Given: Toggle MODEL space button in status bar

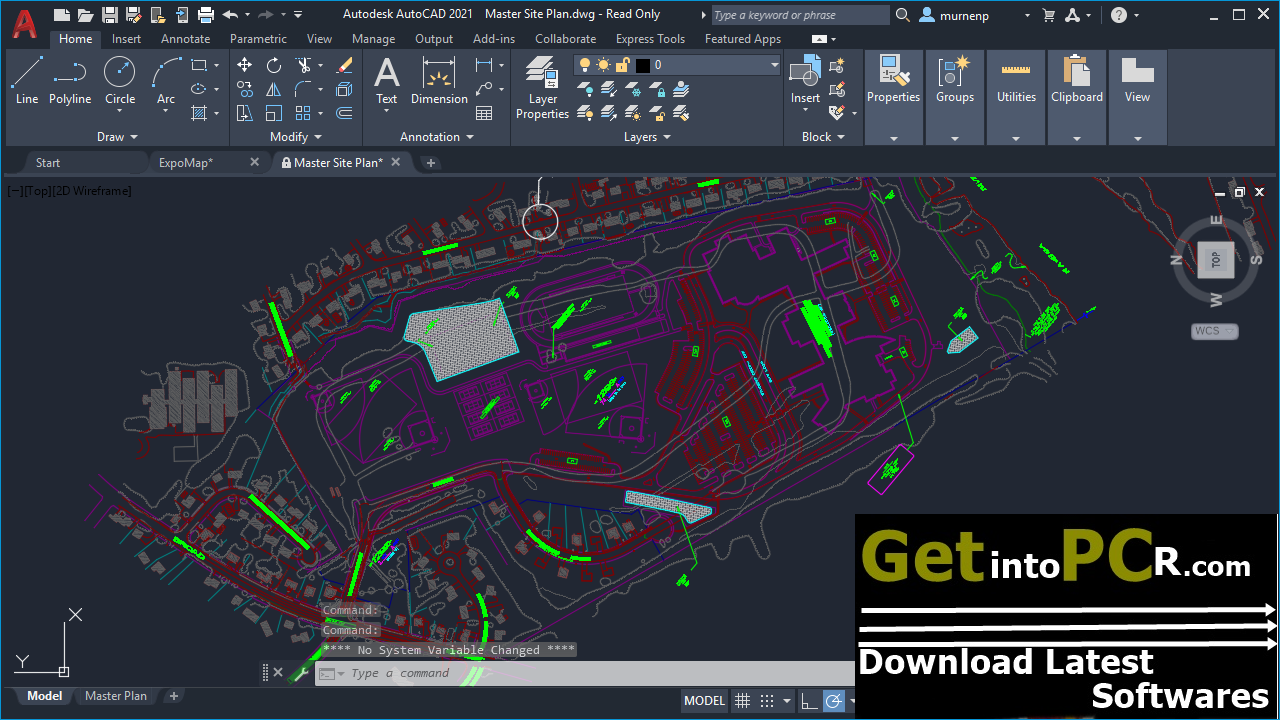Looking at the screenshot, I should tap(704, 701).
